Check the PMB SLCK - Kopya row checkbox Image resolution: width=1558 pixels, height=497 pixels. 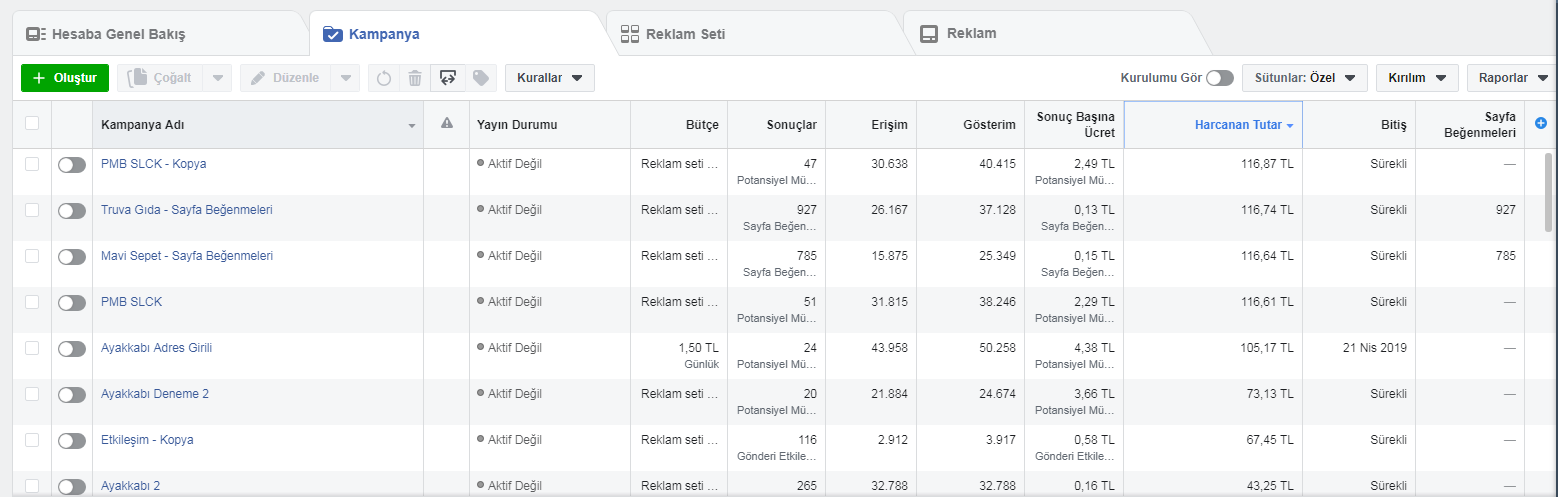[32, 163]
